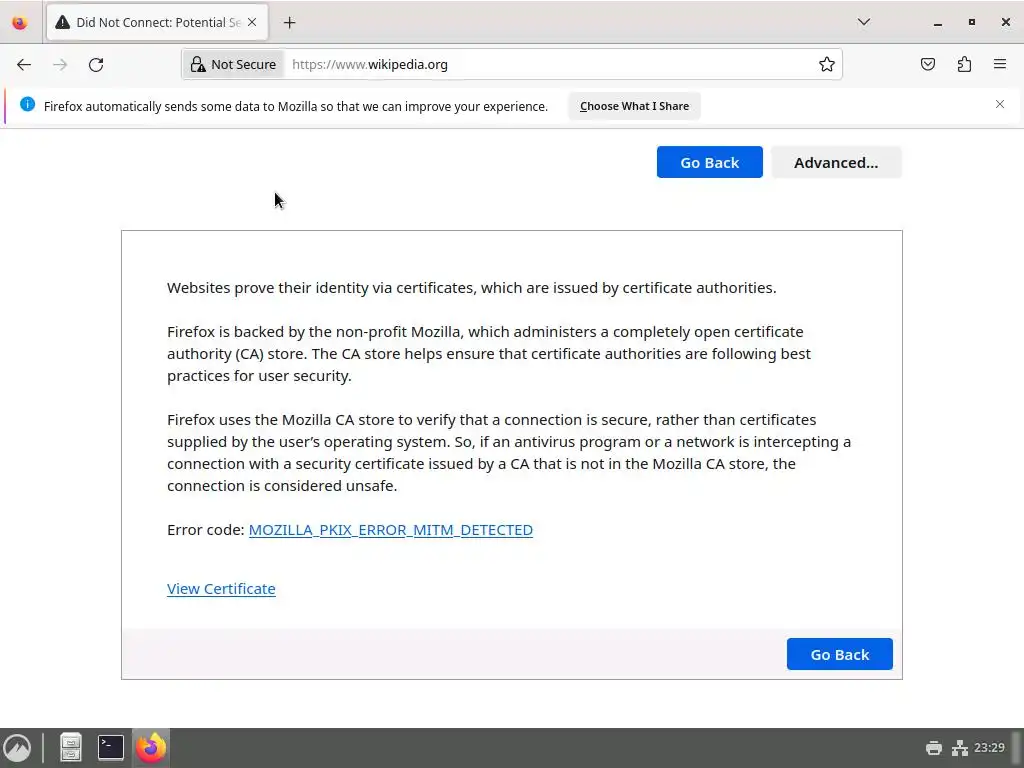Screen dimensions: 1024x768
Task: Open the file manager from taskbar
Action: click(x=71, y=748)
